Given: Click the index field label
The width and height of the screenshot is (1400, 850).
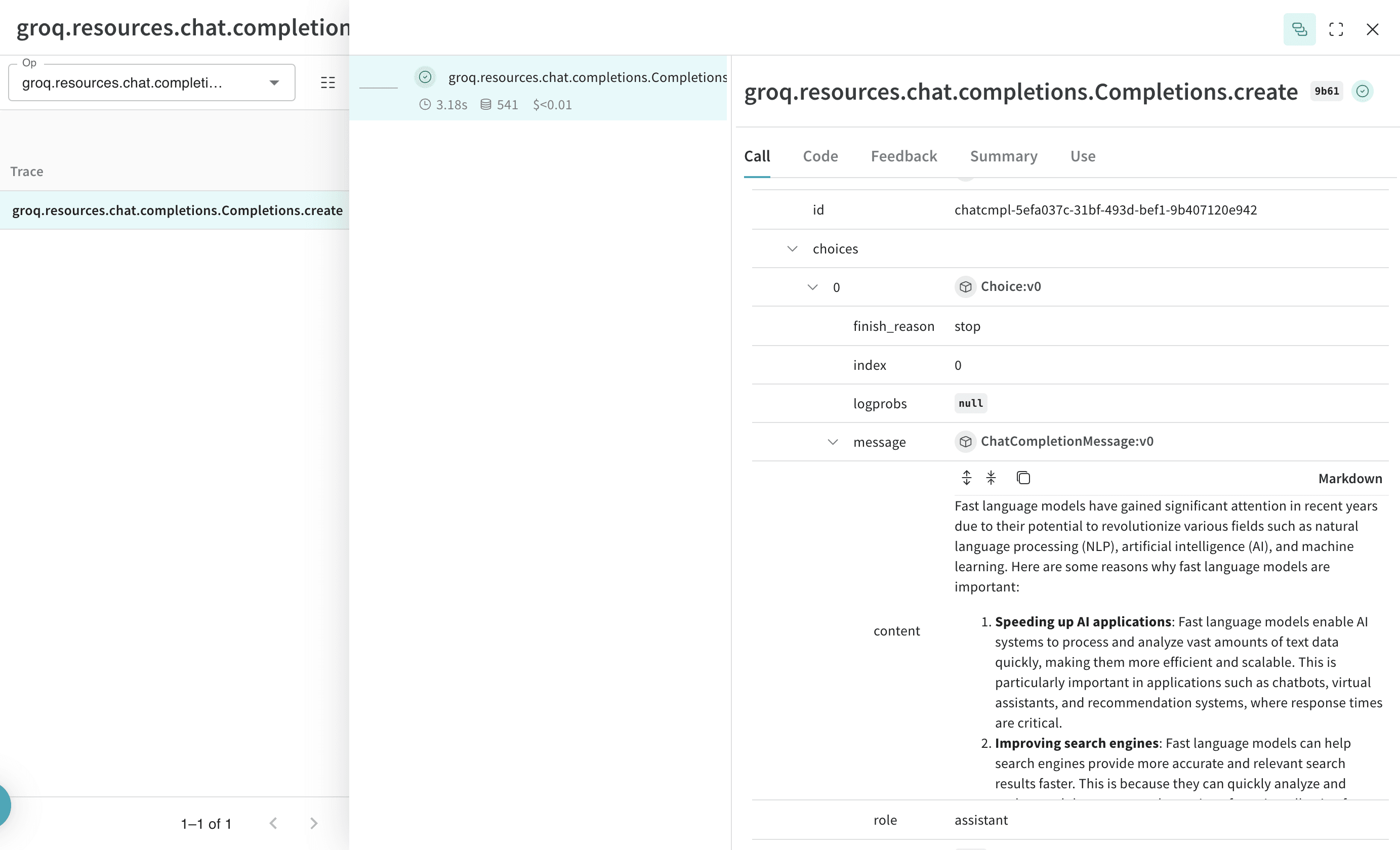Looking at the screenshot, I should coord(870,365).
